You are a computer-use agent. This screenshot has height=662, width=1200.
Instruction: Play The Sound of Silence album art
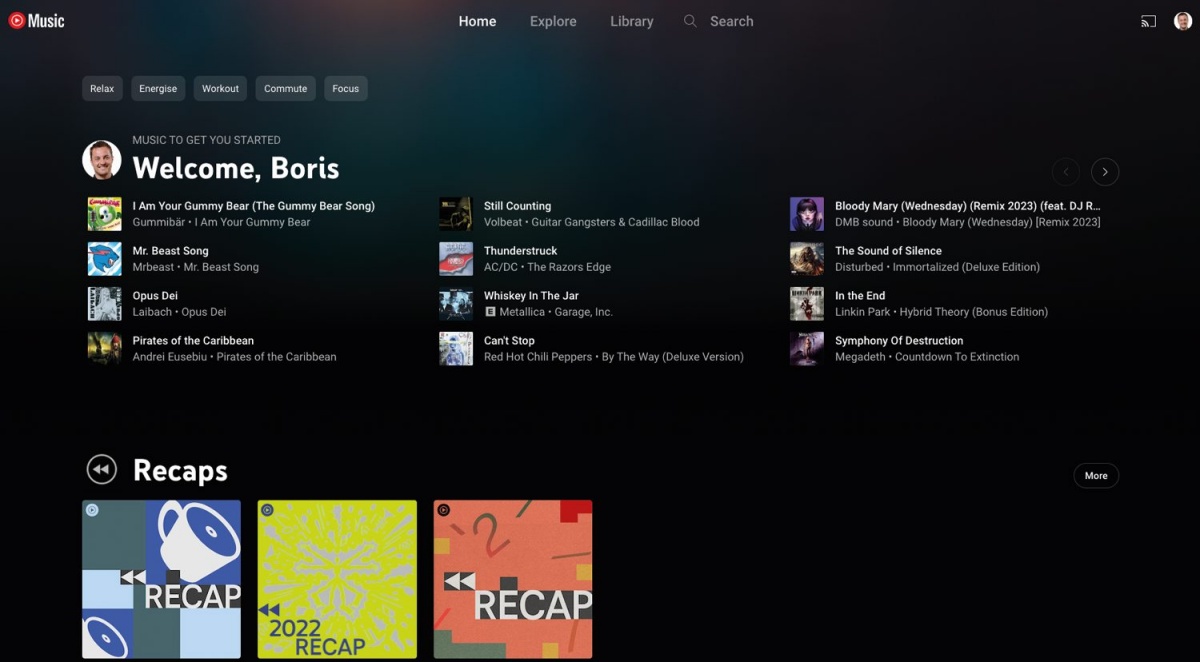pos(807,259)
